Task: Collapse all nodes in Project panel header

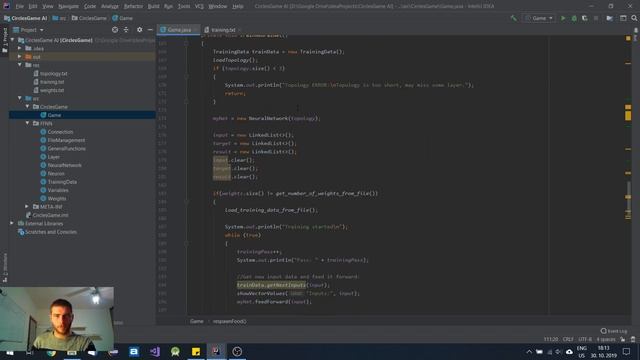Action: [x=126, y=30]
